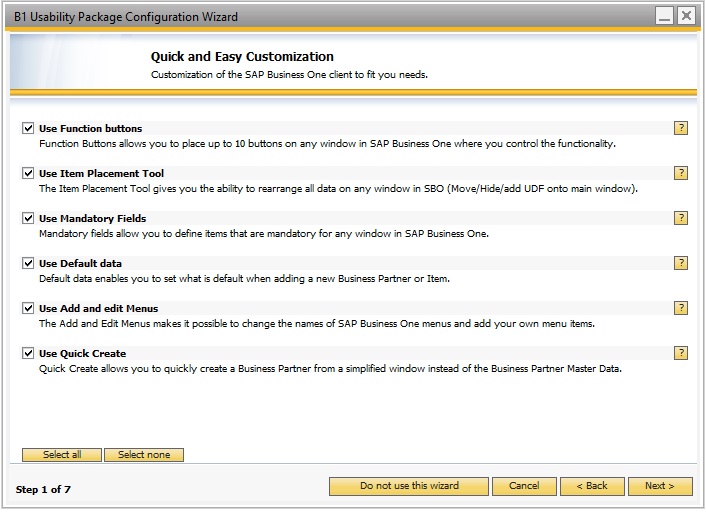Disable the Use Quick Create checkbox
The width and height of the screenshot is (706, 512).
click(x=28, y=353)
